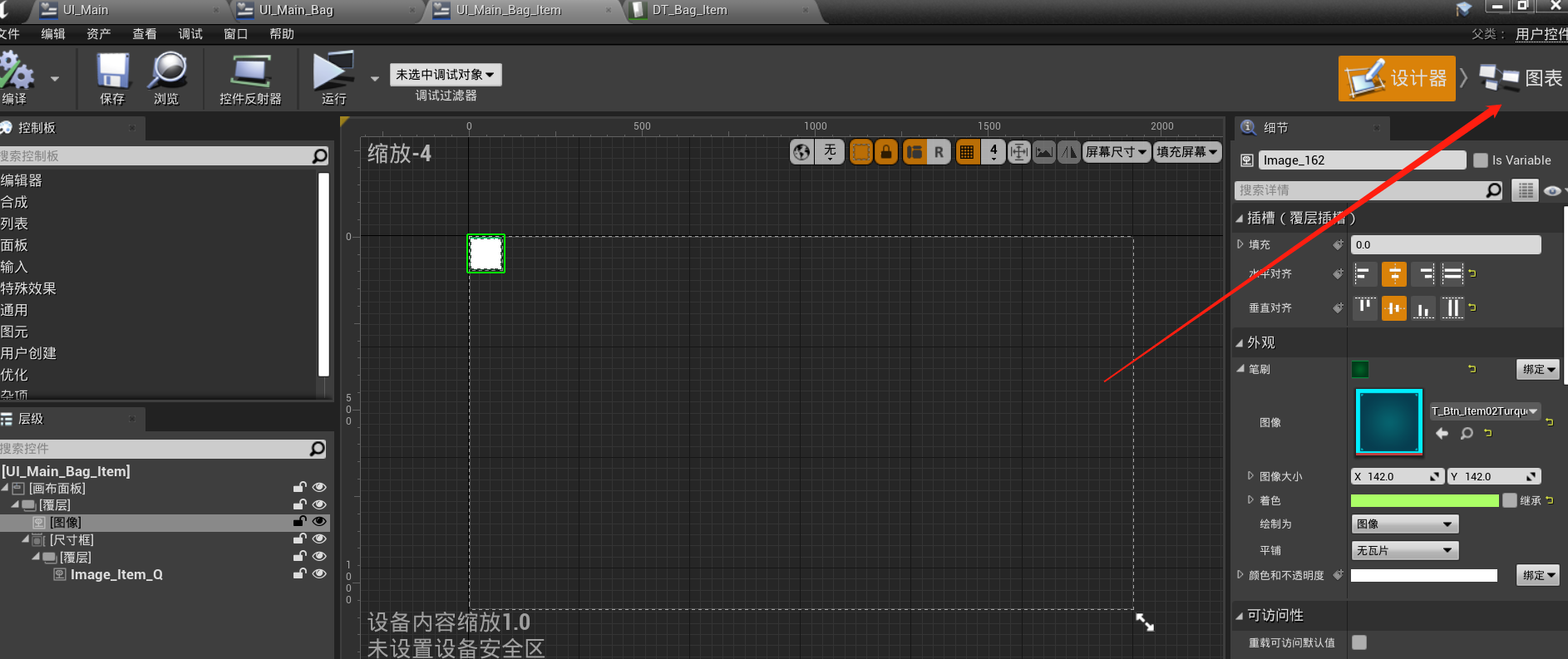Screen dimensions: 1568x659
Task: Click the R button in viewport toolbar
Action: pyautogui.click(x=939, y=152)
